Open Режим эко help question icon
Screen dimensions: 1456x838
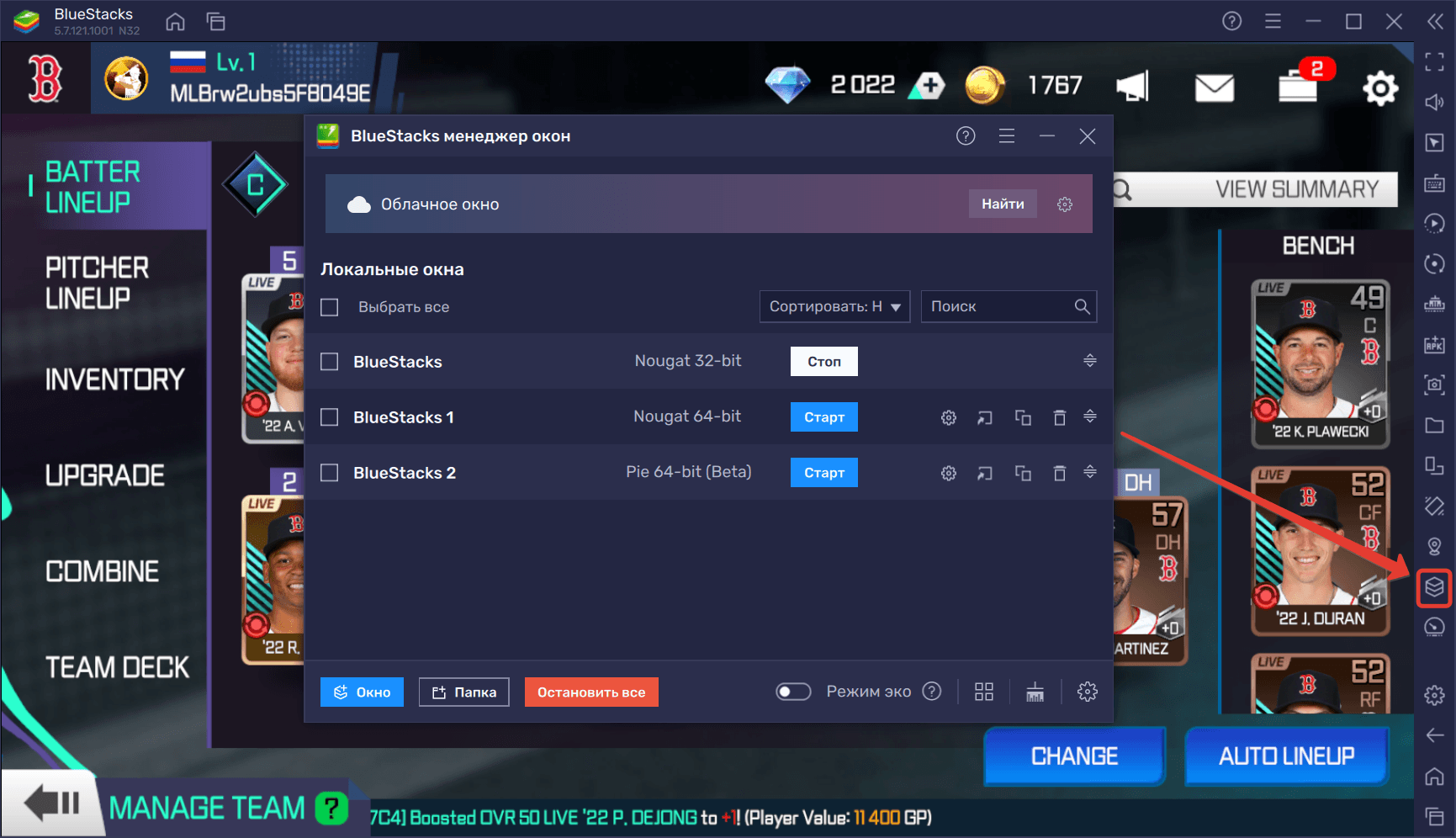pyautogui.click(x=932, y=692)
